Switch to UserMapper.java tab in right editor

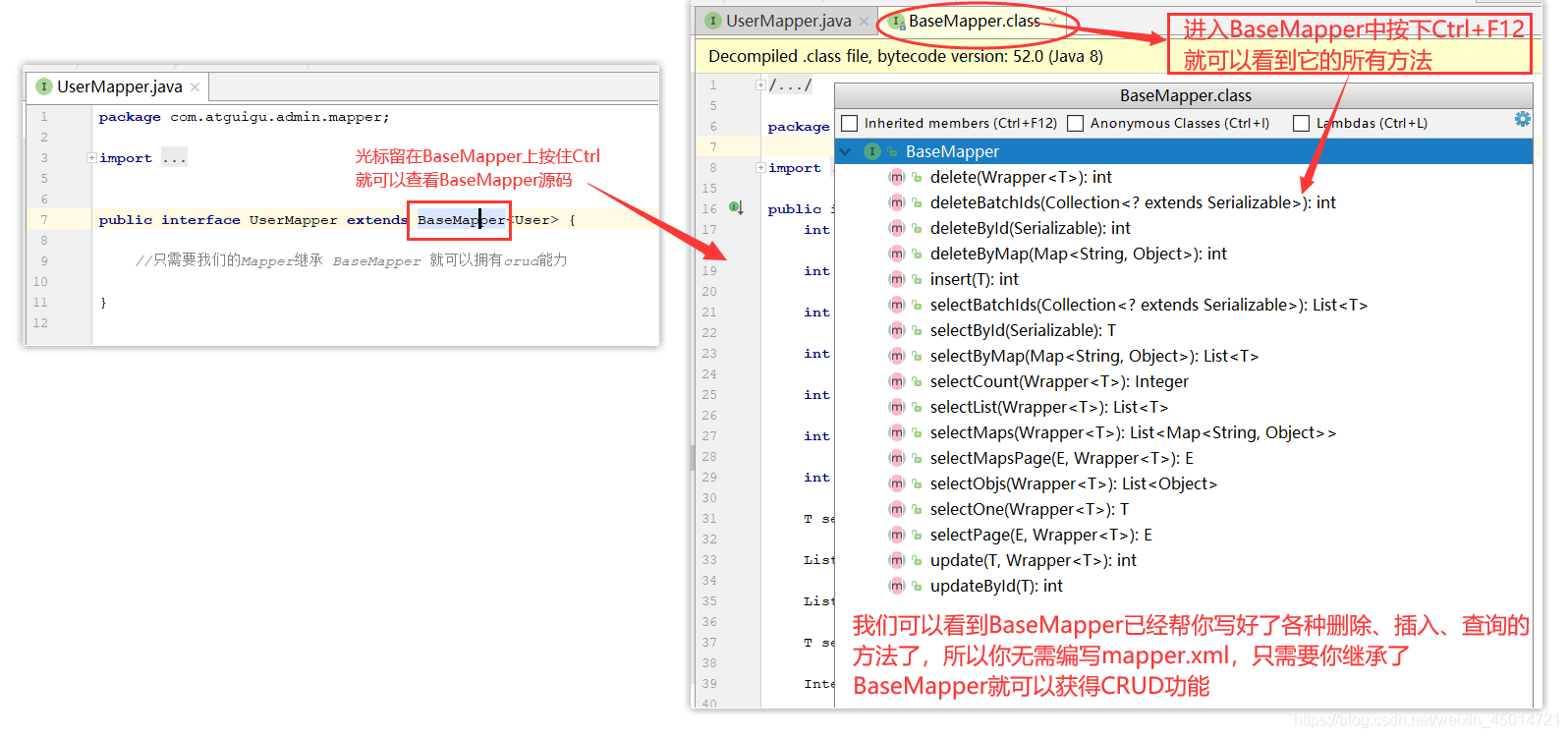click(x=788, y=21)
